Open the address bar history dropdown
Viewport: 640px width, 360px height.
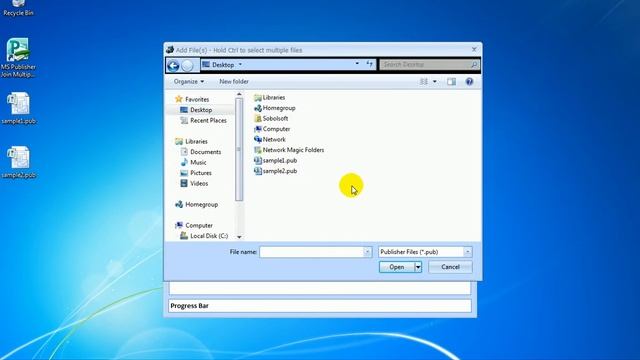(x=357, y=64)
